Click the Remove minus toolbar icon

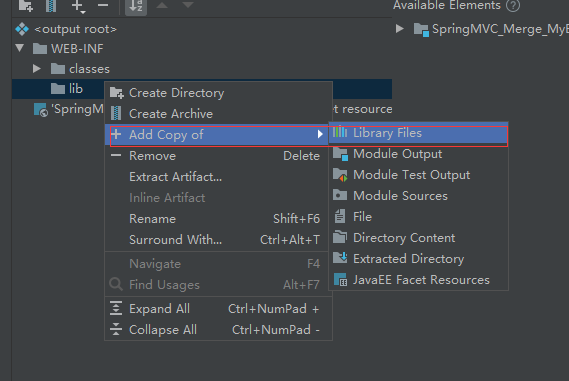coord(103,5)
